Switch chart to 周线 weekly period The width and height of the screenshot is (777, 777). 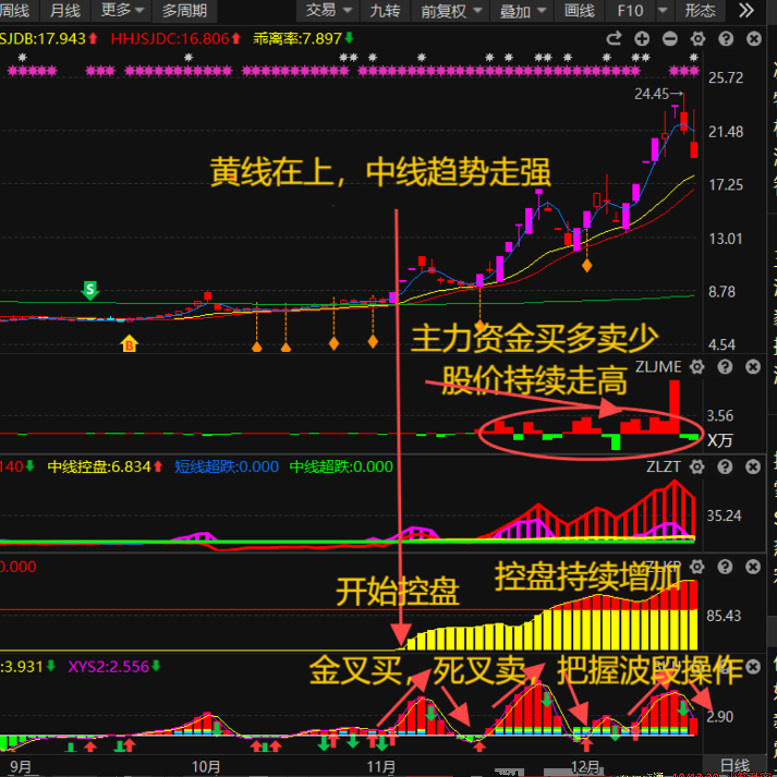coord(16,10)
